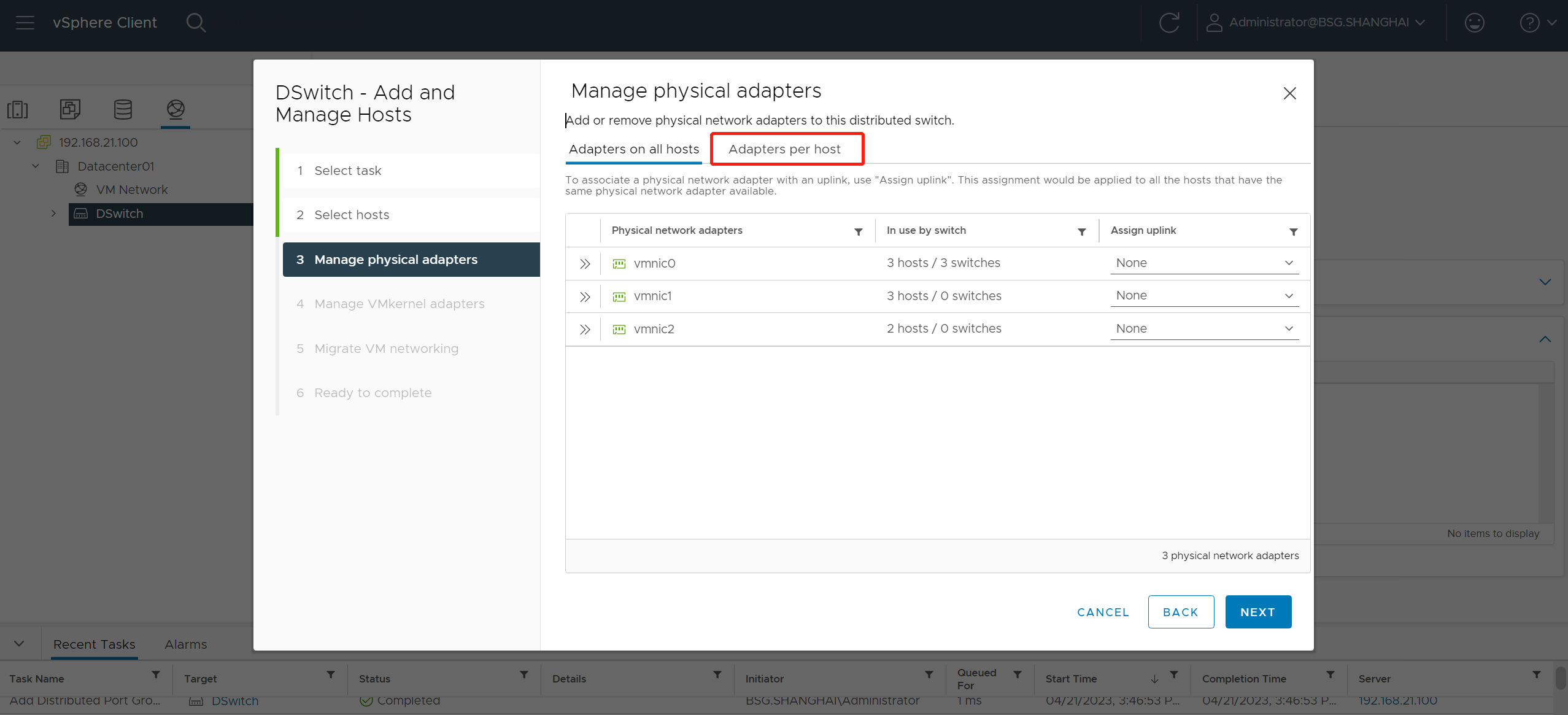Image resolution: width=1568 pixels, height=715 pixels.
Task: Filter the Details column in tasks
Action: point(717,675)
